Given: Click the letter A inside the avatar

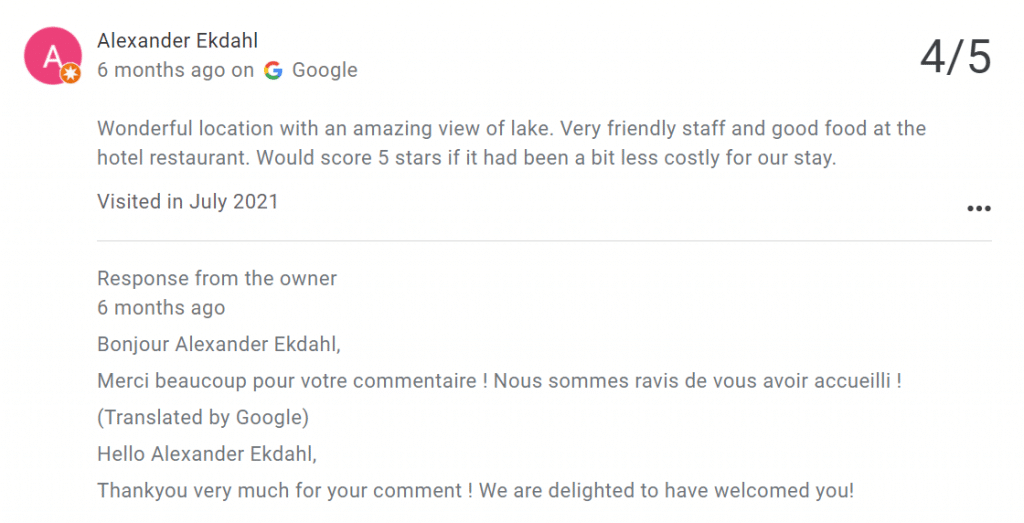Looking at the screenshot, I should pos(47,52).
